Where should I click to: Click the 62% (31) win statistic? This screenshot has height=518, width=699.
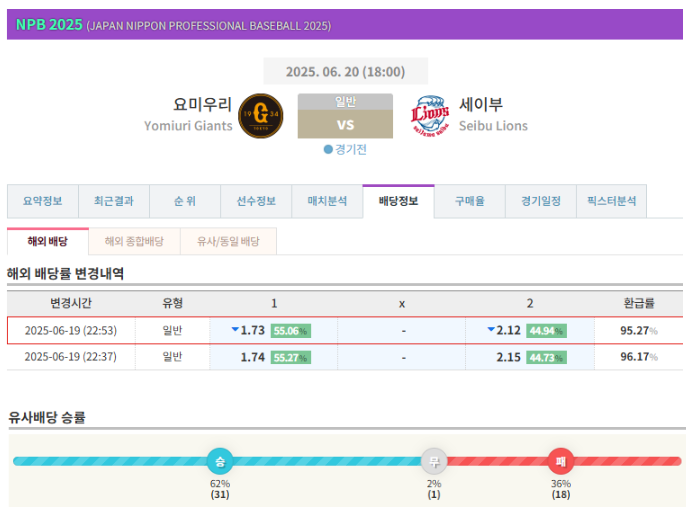tap(220, 489)
